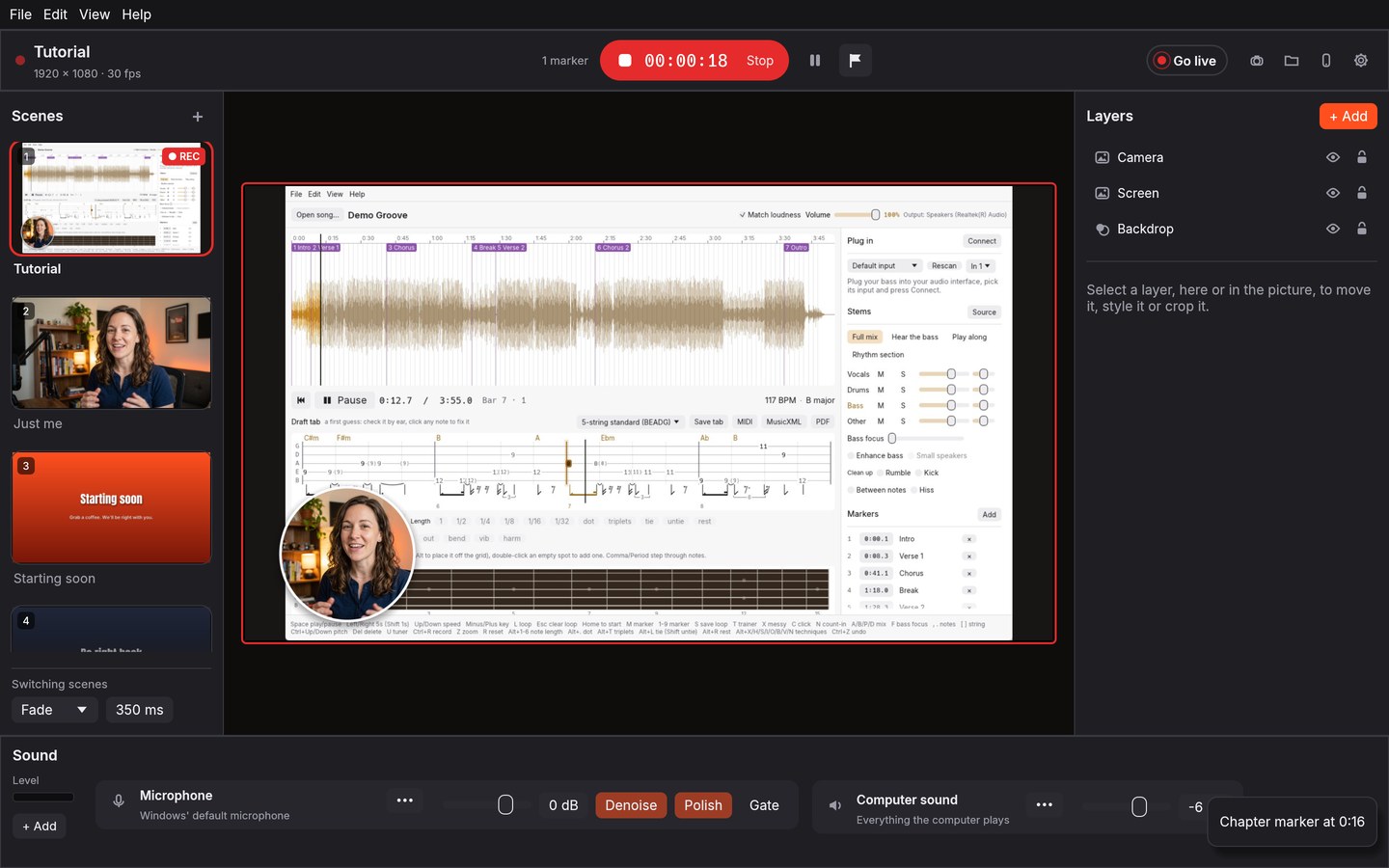Toggle Polish on microphone
Viewport: 1389px width, 868px height.
tap(703, 805)
